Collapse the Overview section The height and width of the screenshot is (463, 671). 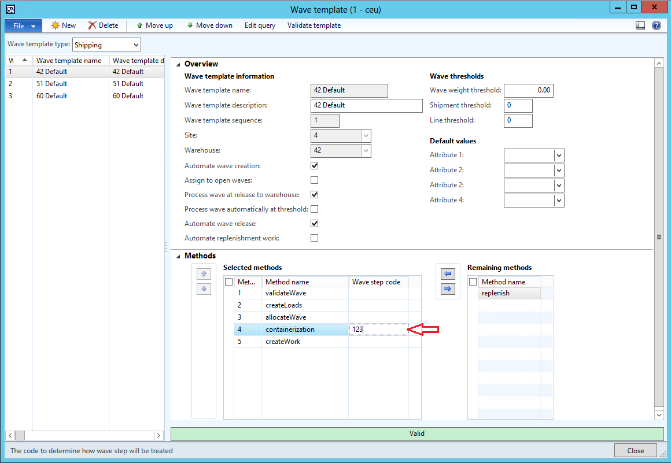tap(179, 65)
